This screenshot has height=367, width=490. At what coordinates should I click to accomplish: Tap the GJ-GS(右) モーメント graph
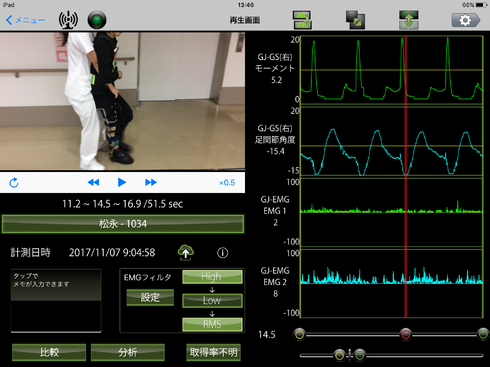pyautogui.click(x=392, y=69)
